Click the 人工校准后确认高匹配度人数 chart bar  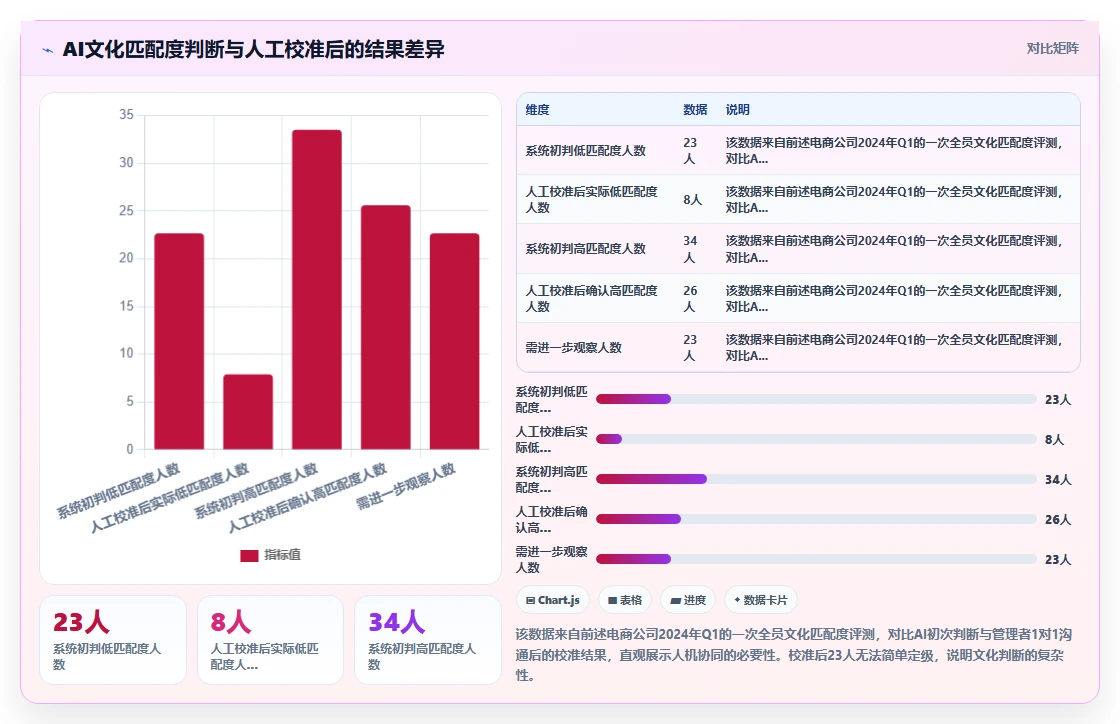coord(386,328)
